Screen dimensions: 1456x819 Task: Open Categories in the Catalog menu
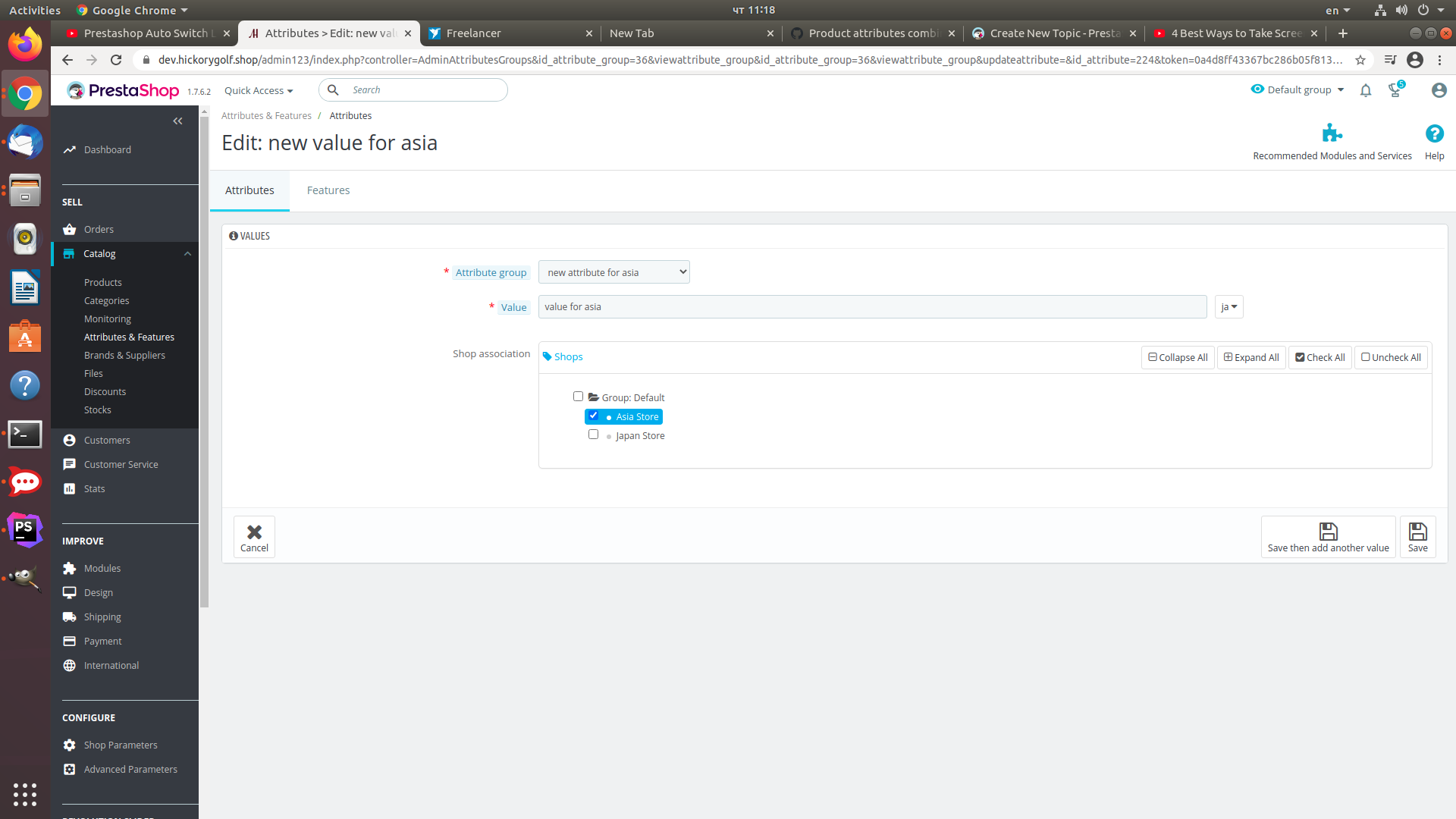click(107, 301)
